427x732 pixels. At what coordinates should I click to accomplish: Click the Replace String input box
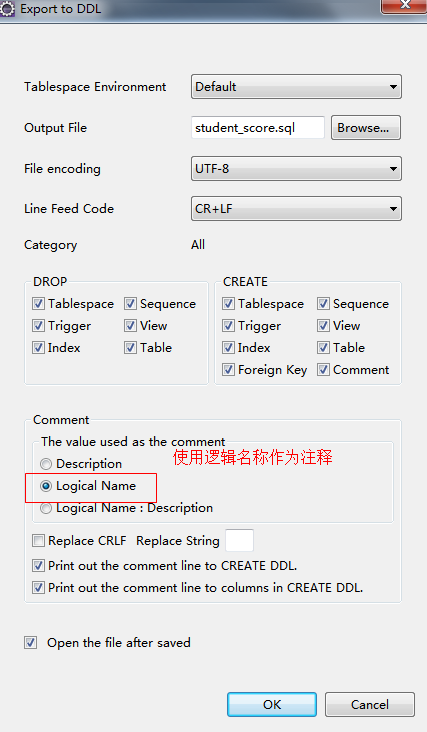[x=239, y=541]
